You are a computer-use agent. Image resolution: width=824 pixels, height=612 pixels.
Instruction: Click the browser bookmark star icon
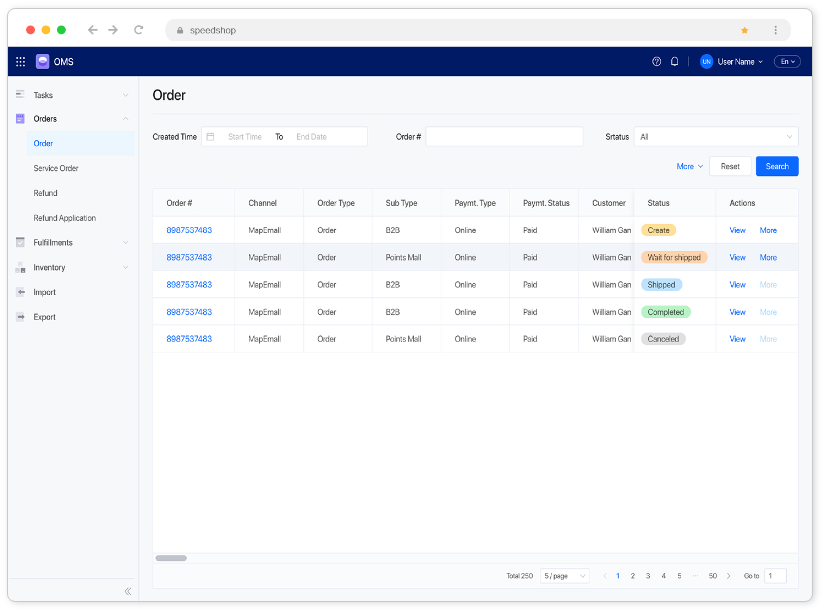(x=744, y=30)
